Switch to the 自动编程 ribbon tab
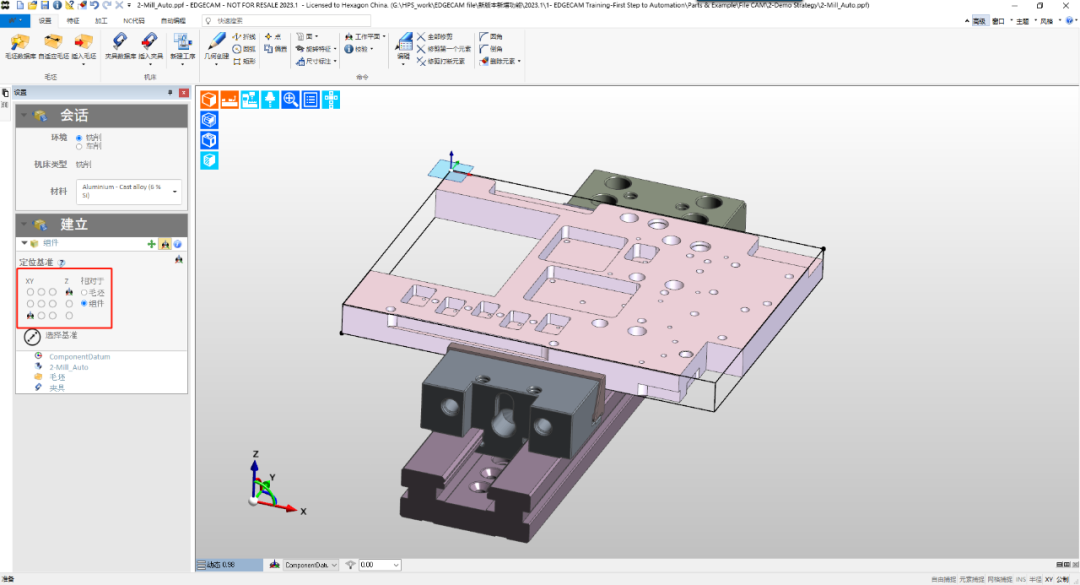The width and height of the screenshot is (1080, 585). tap(173, 21)
